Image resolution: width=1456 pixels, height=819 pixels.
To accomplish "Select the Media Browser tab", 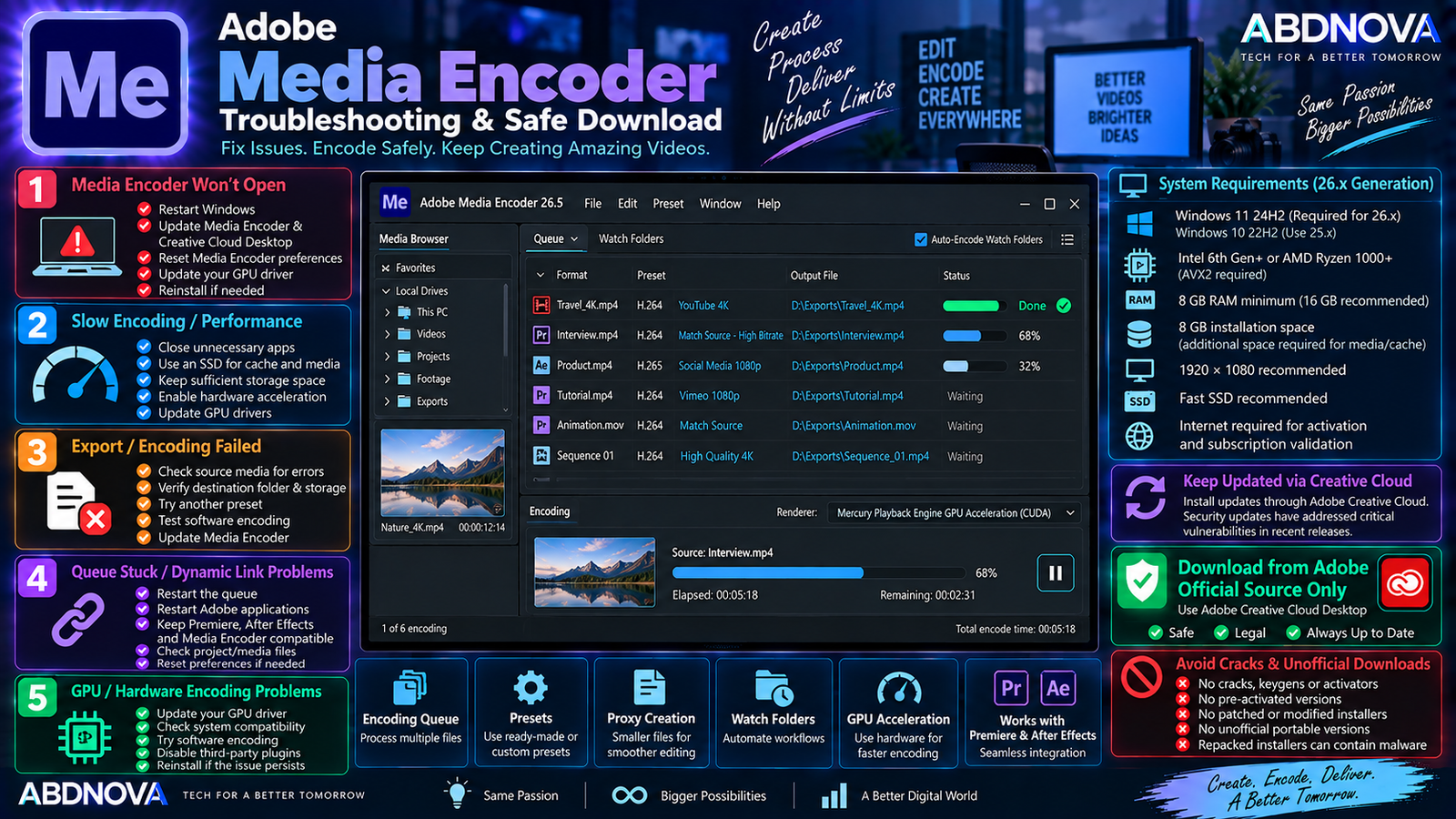I will [413, 239].
